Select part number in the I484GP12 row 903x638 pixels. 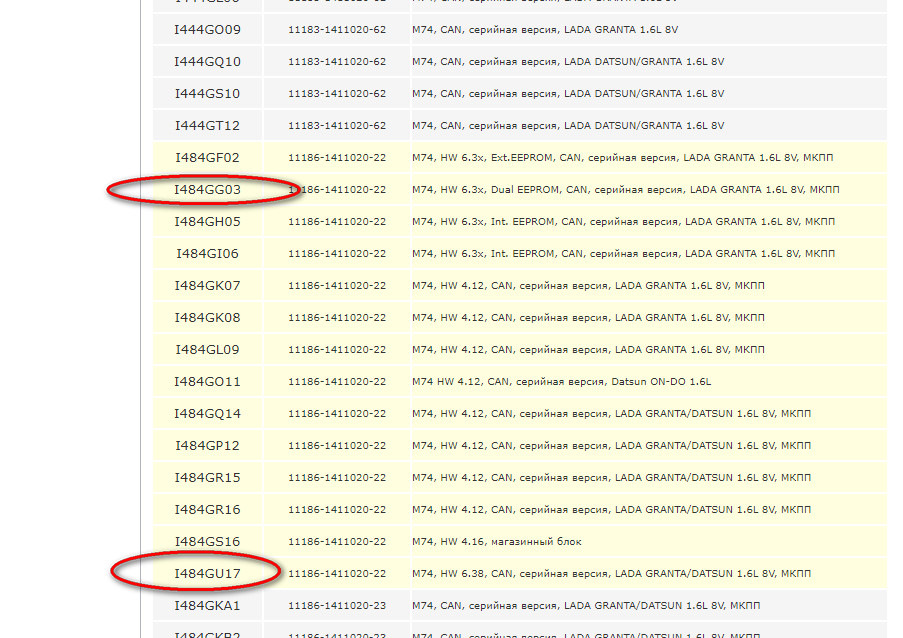pos(337,446)
